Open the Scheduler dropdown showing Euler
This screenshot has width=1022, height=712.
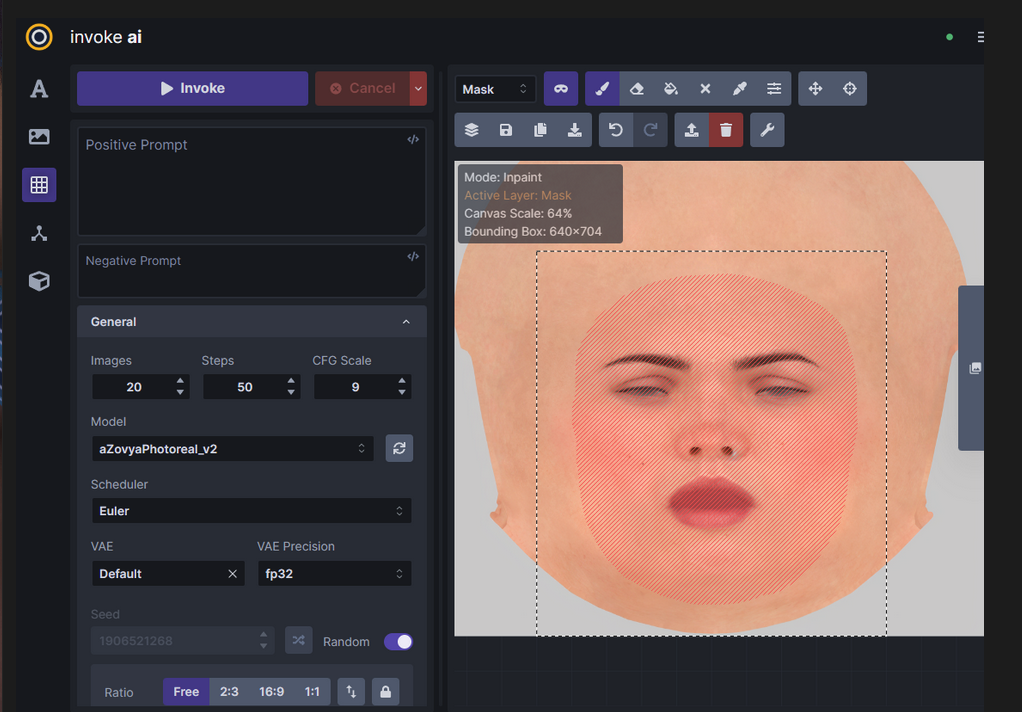coord(250,511)
